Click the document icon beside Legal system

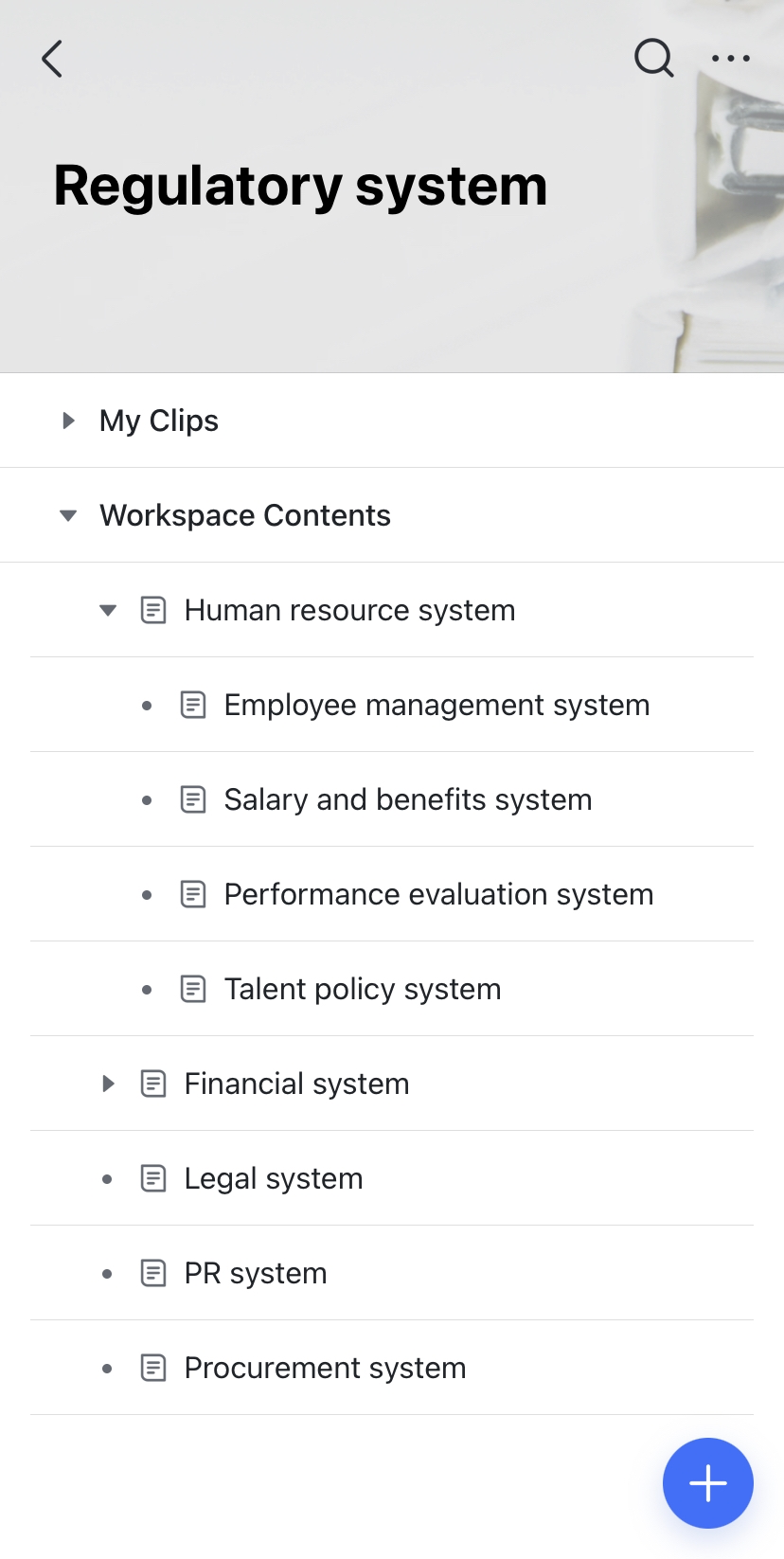click(x=153, y=1178)
